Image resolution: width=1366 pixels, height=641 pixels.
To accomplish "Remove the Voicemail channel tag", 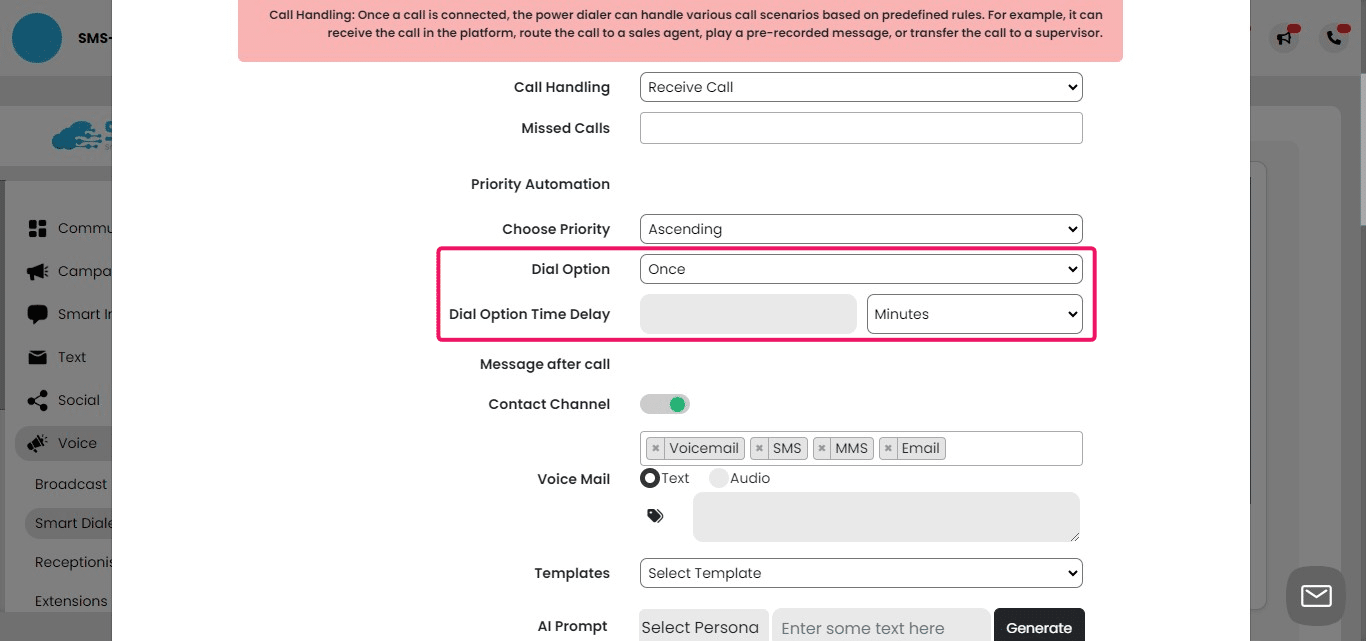I will coord(656,448).
